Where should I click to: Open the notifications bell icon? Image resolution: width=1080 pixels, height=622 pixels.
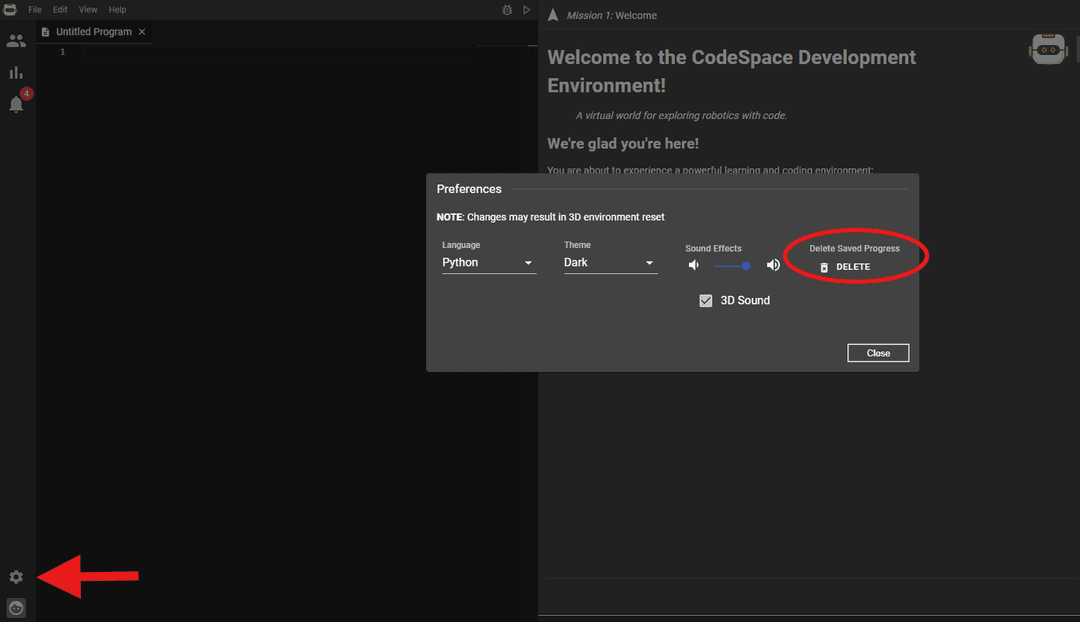[x=16, y=104]
